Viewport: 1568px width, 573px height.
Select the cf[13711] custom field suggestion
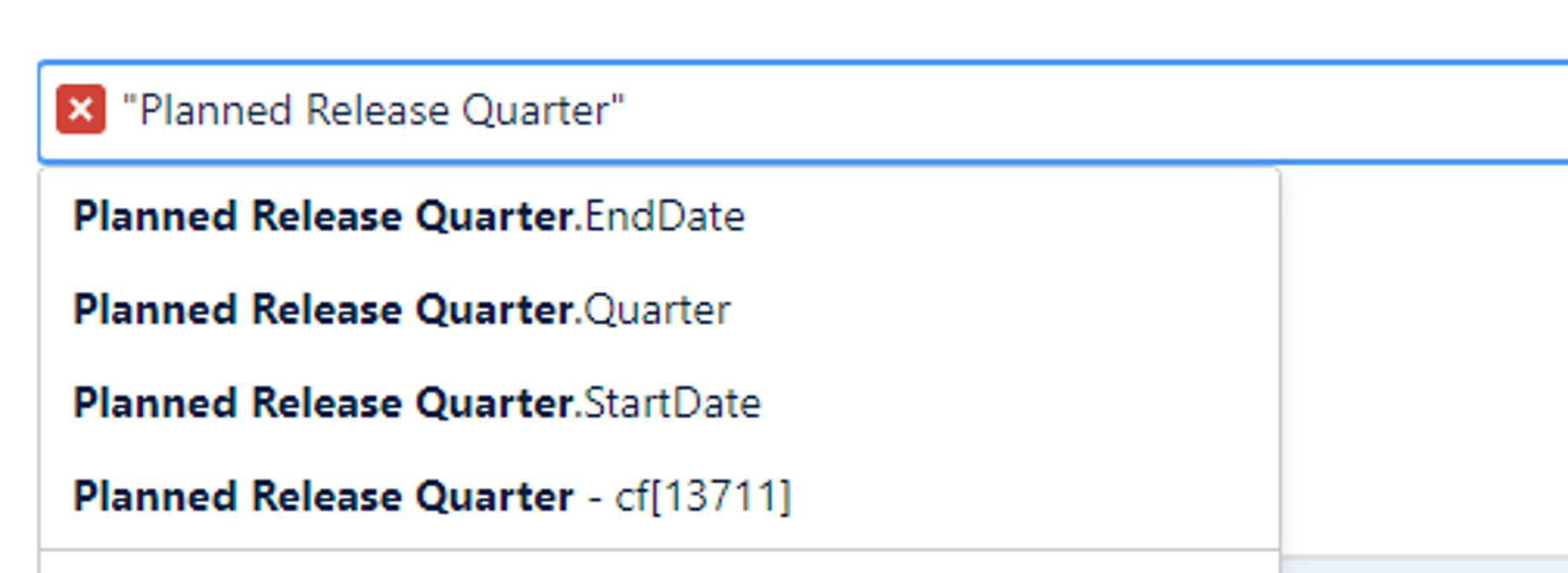tap(435, 495)
